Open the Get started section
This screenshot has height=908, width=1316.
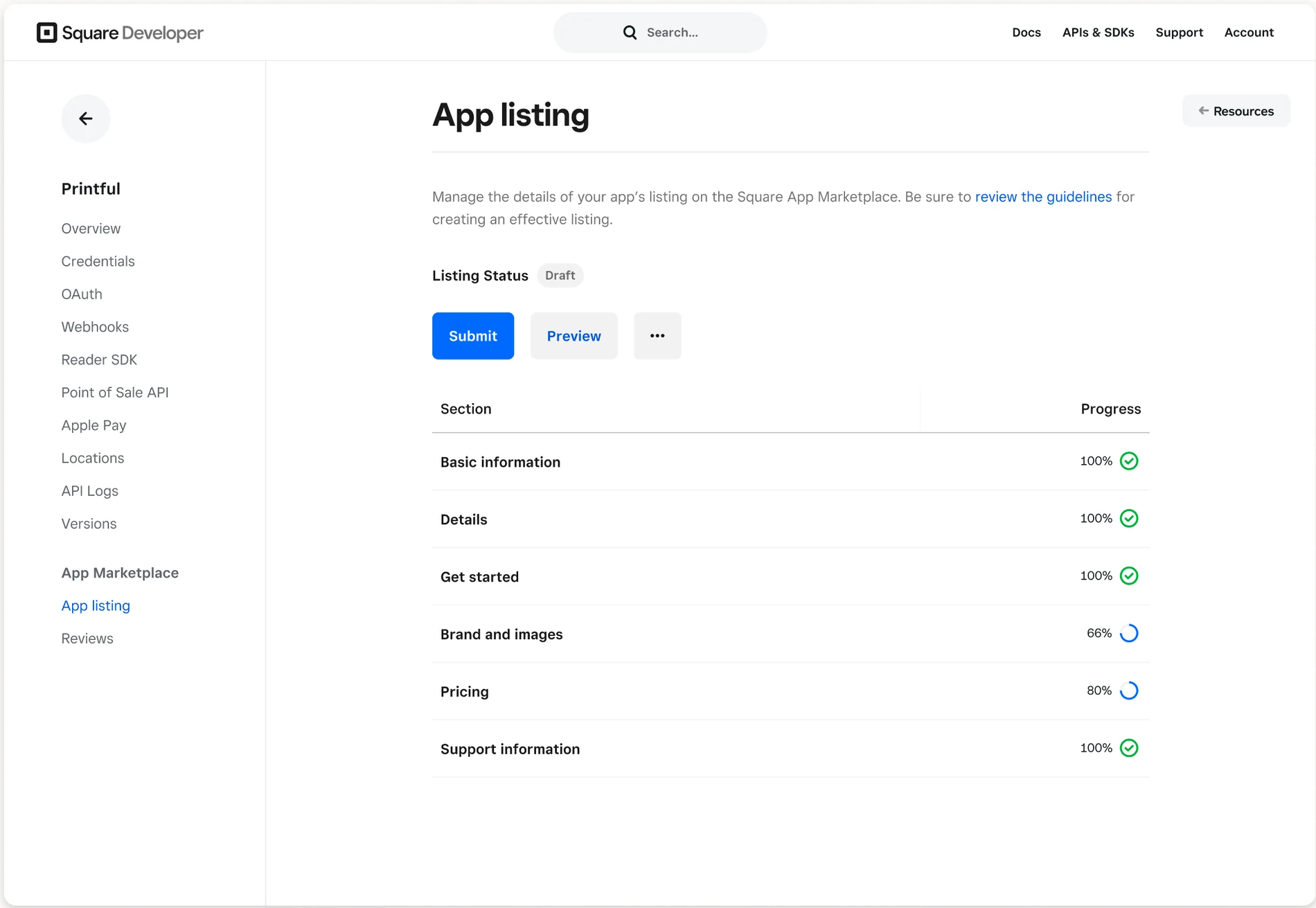coord(790,577)
